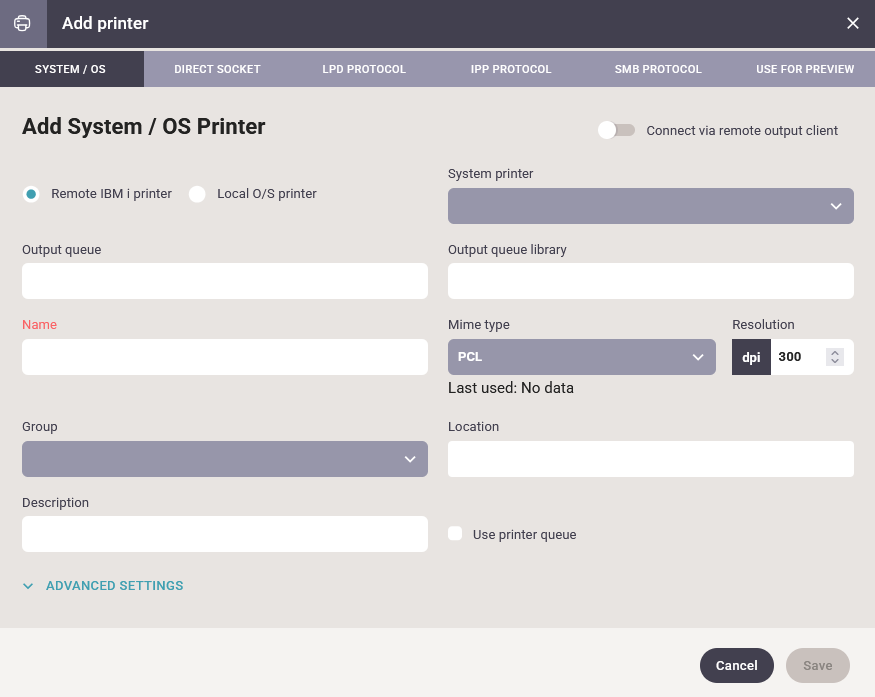Open the Group dropdown
This screenshot has width=875, height=697.
tap(225, 459)
